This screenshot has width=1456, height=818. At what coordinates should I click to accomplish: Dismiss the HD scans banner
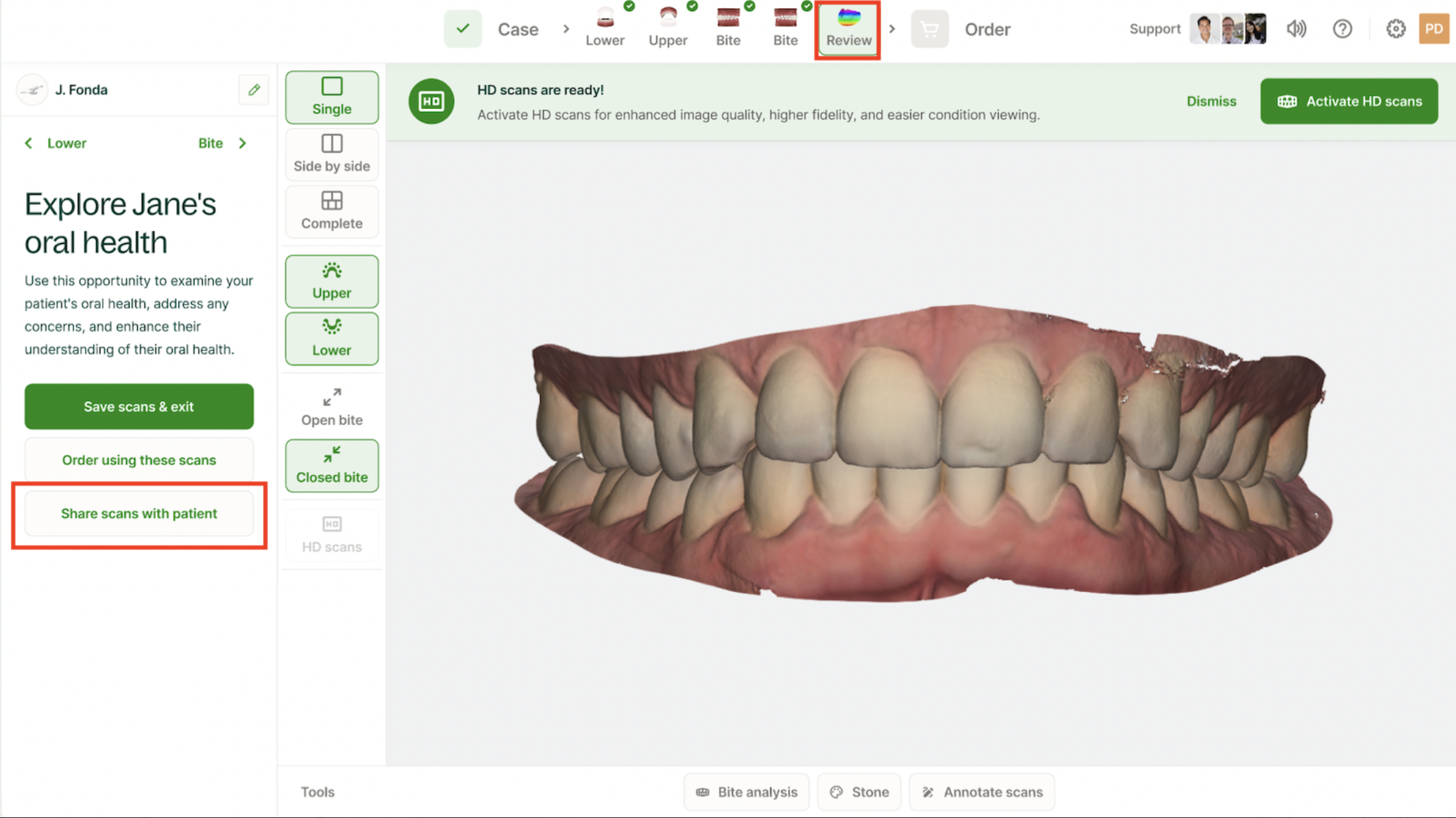[1211, 101]
